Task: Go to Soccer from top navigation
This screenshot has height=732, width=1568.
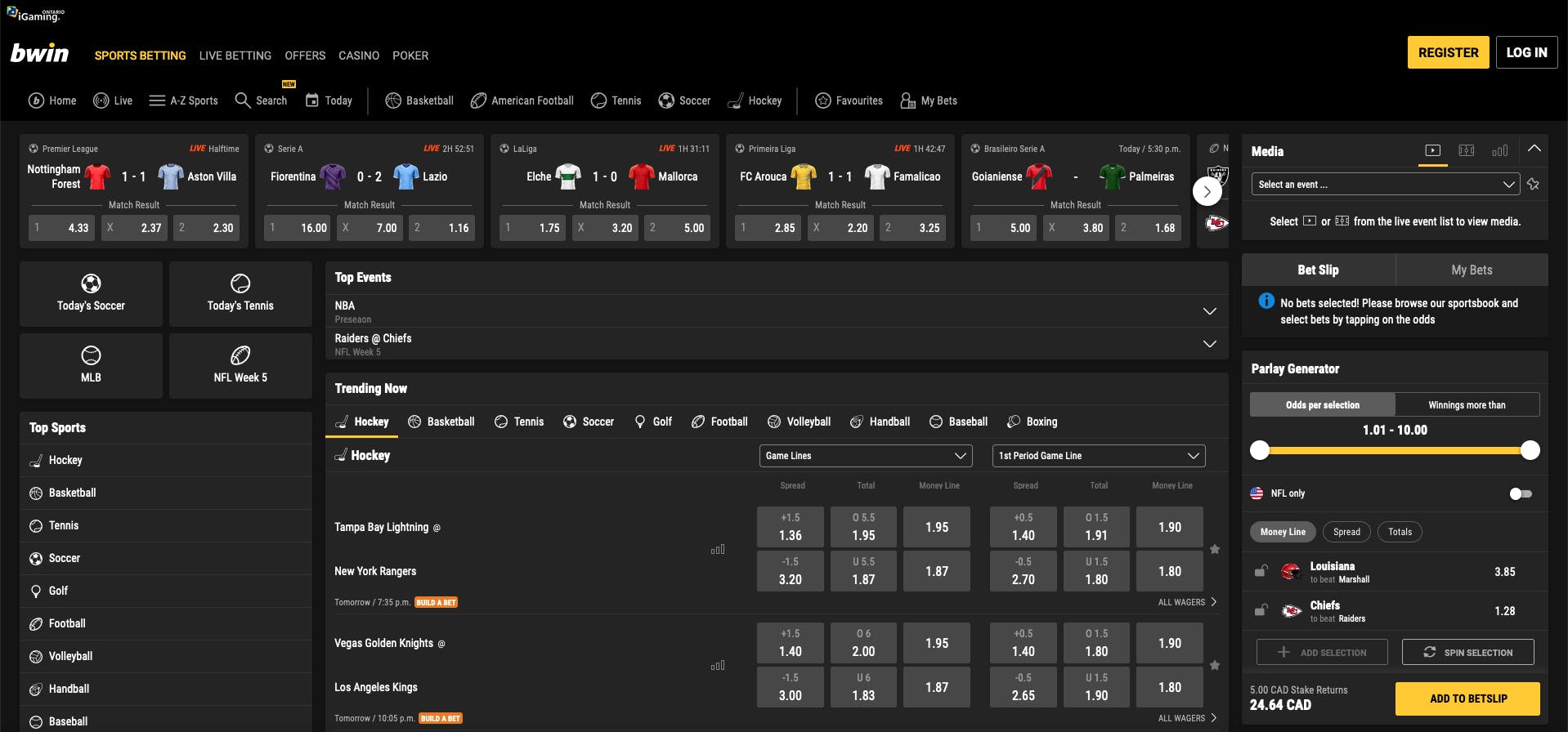Action: [684, 100]
